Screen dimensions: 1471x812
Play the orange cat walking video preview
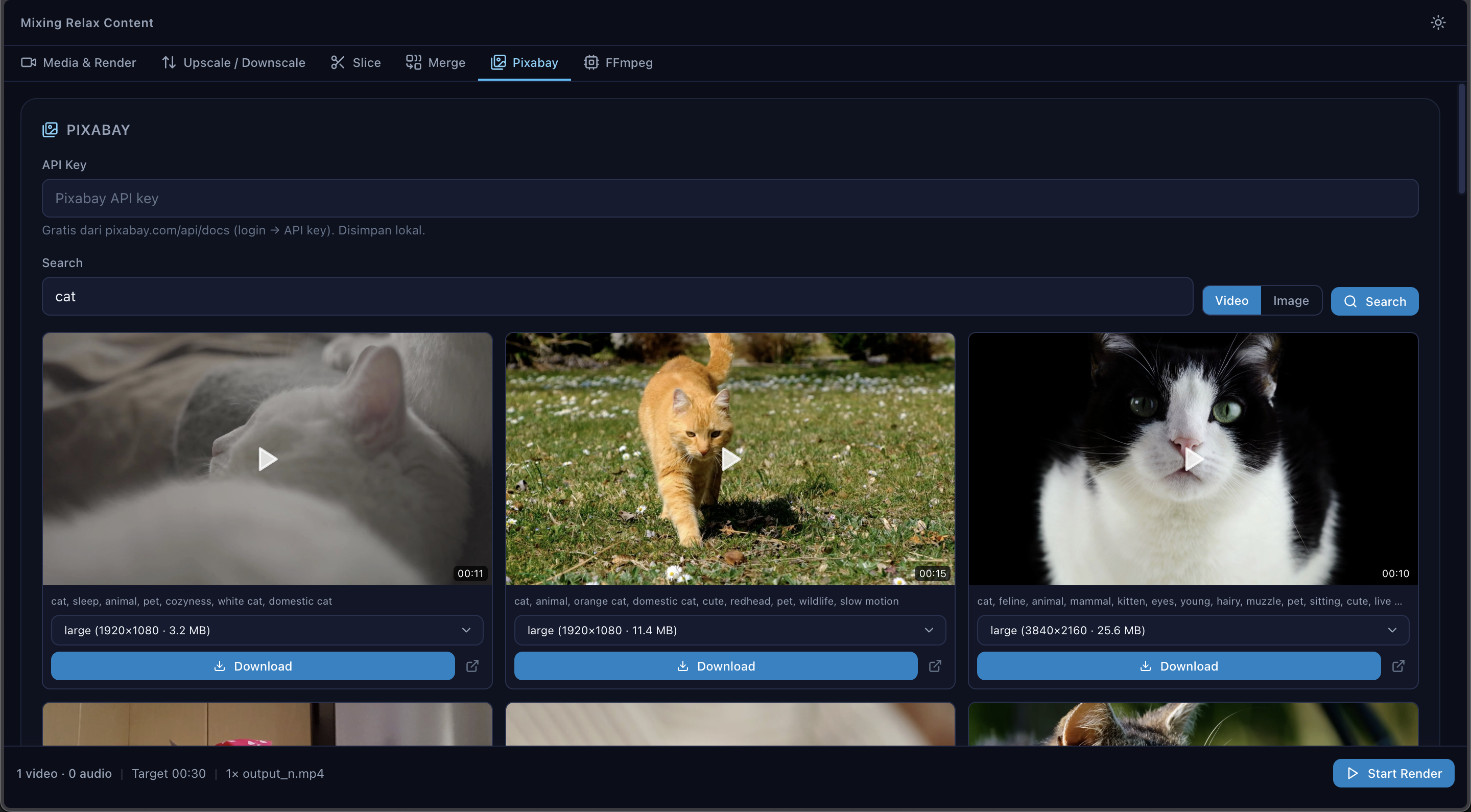point(730,459)
